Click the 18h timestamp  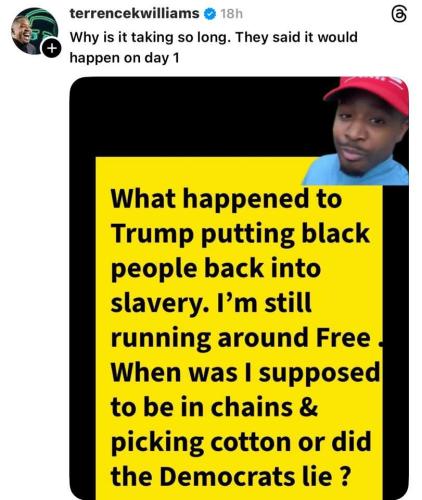pyautogui.click(x=231, y=14)
